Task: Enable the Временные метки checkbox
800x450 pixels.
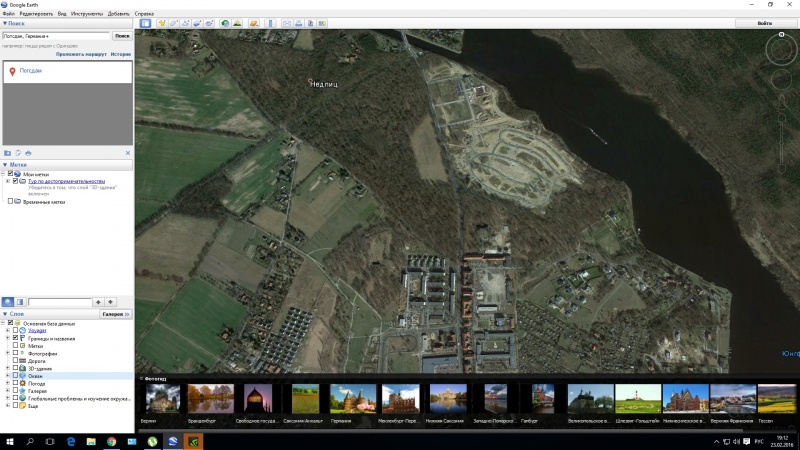Action: point(11,201)
